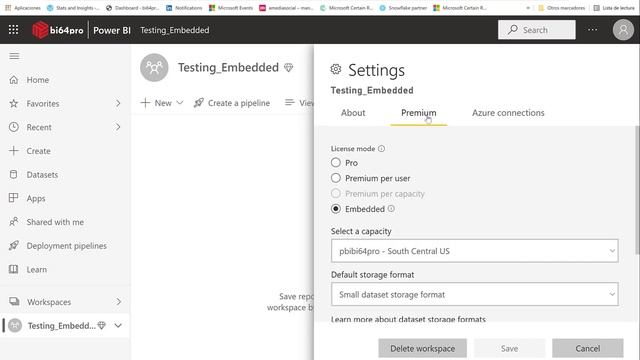Go to Home via house icon
The width and height of the screenshot is (640, 360).
click(14, 80)
